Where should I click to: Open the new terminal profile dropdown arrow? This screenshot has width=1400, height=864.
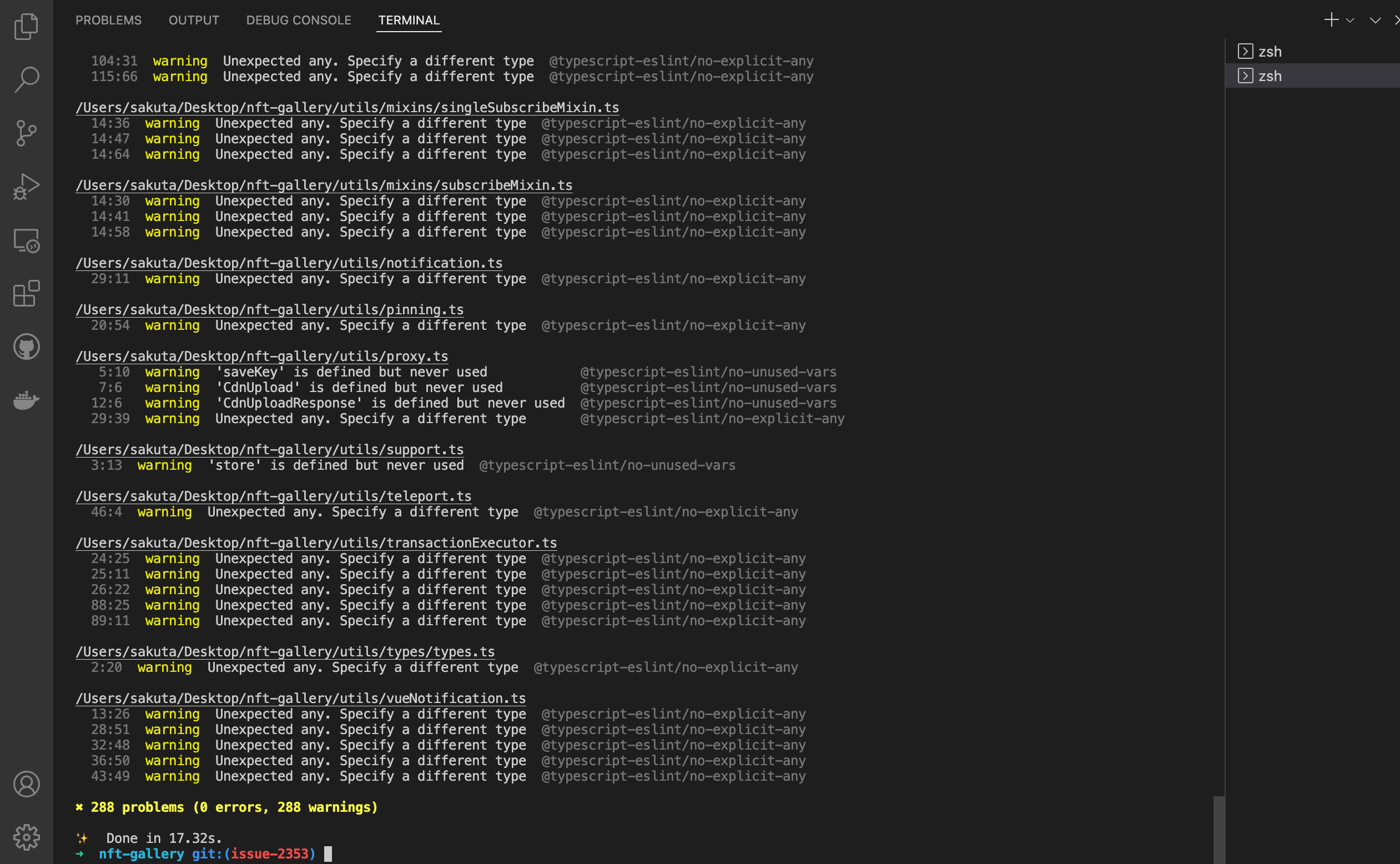point(1349,21)
